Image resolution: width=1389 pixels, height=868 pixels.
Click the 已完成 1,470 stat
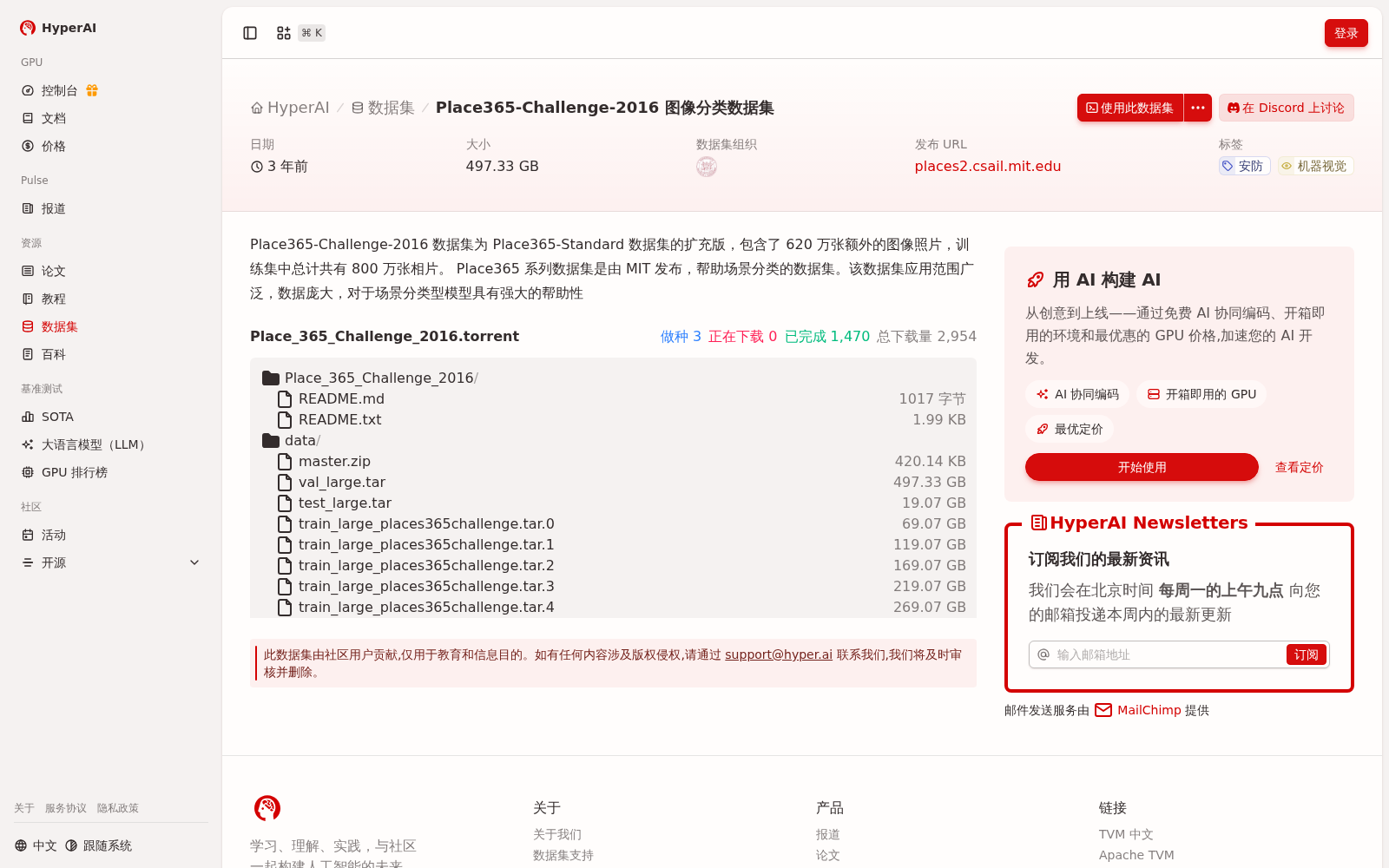pos(827,337)
